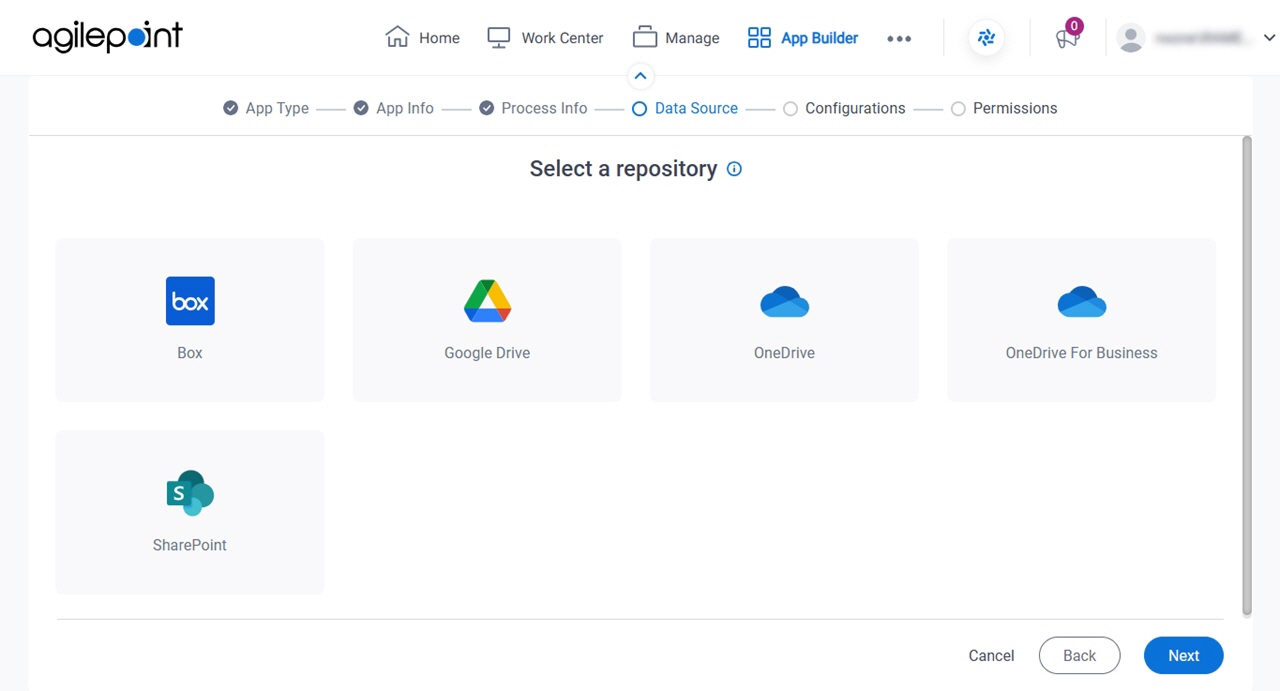Click the Box label text

tap(190, 353)
